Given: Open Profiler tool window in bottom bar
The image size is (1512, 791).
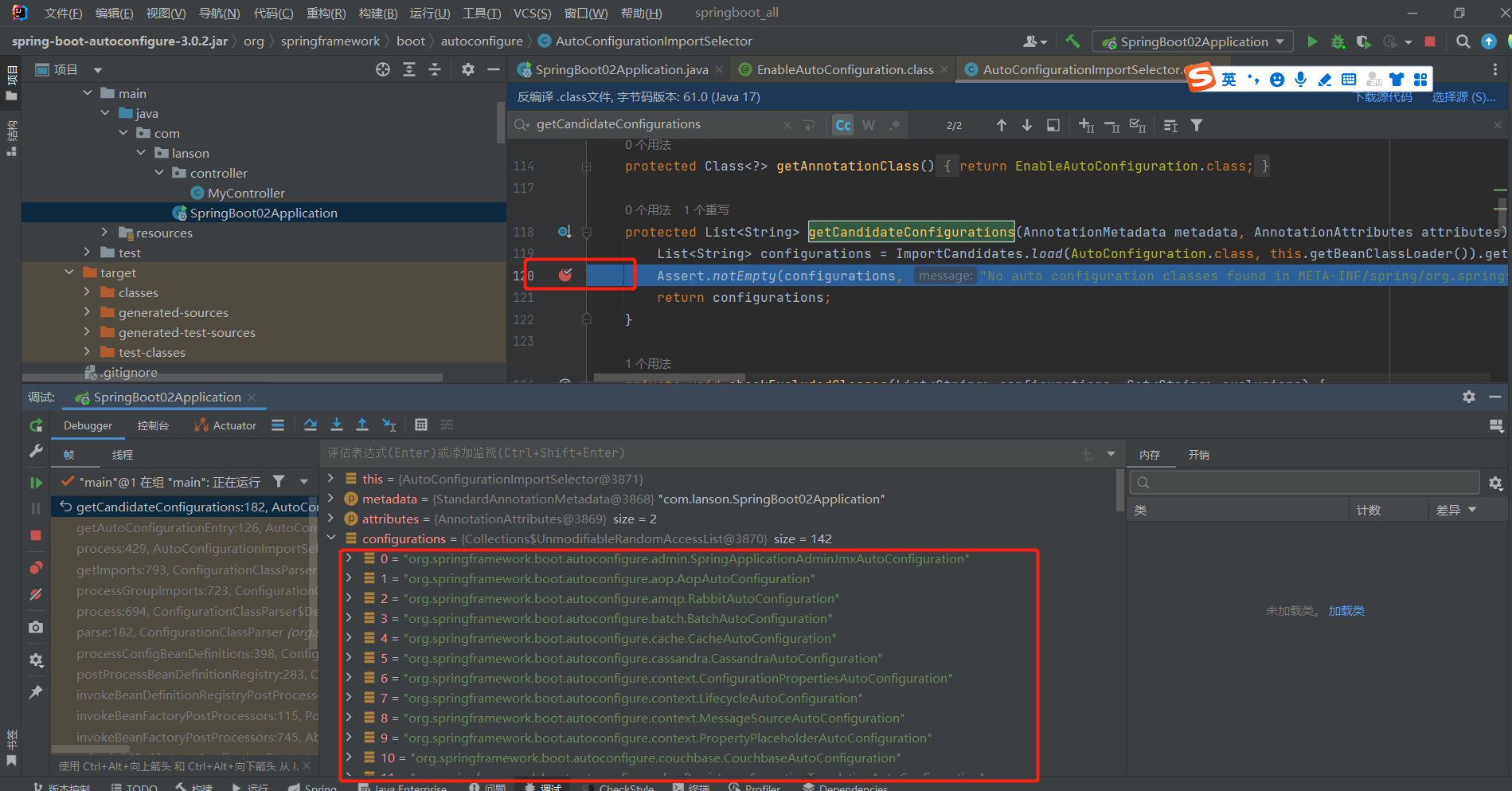Looking at the screenshot, I should tap(755, 787).
